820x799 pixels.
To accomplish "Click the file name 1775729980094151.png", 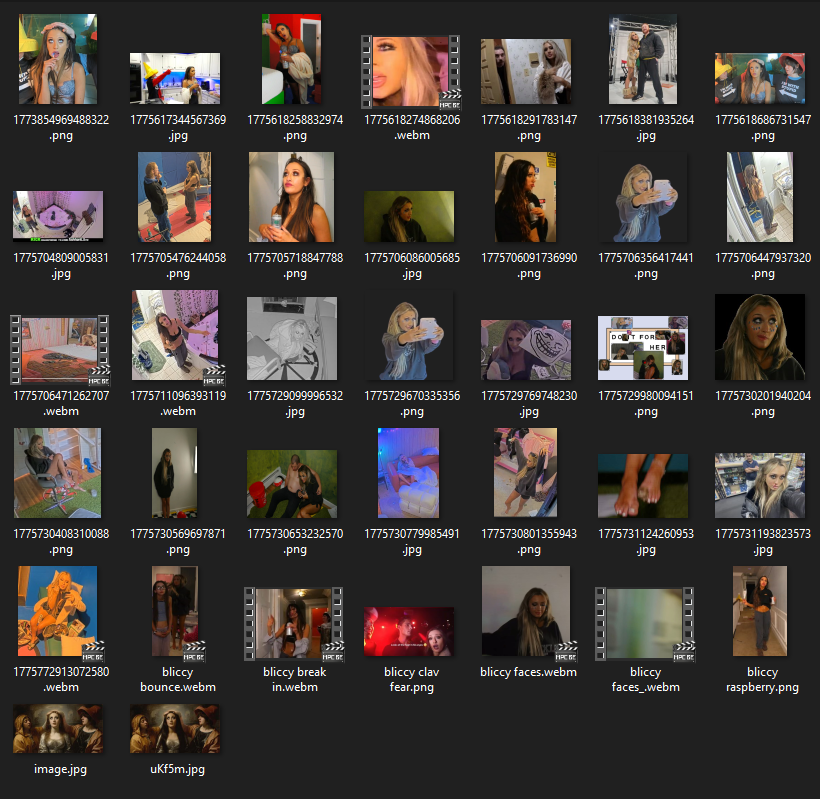I will pyautogui.click(x=646, y=404).
